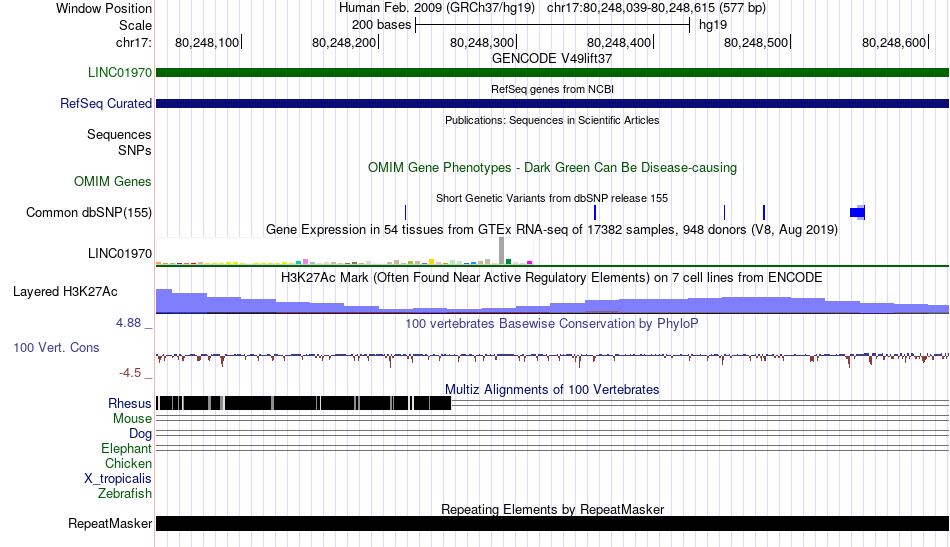Click the tall gray bar in GTEx chart

pyautogui.click(x=502, y=251)
